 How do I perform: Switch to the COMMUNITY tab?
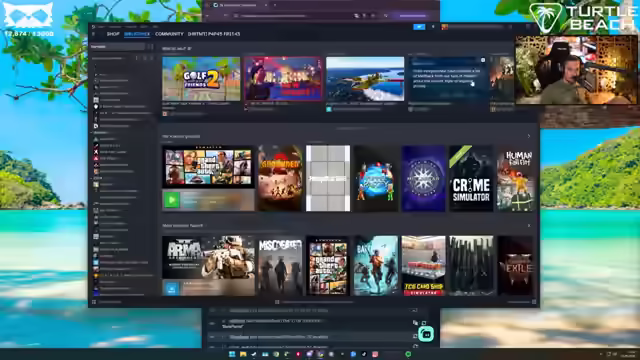click(169, 34)
